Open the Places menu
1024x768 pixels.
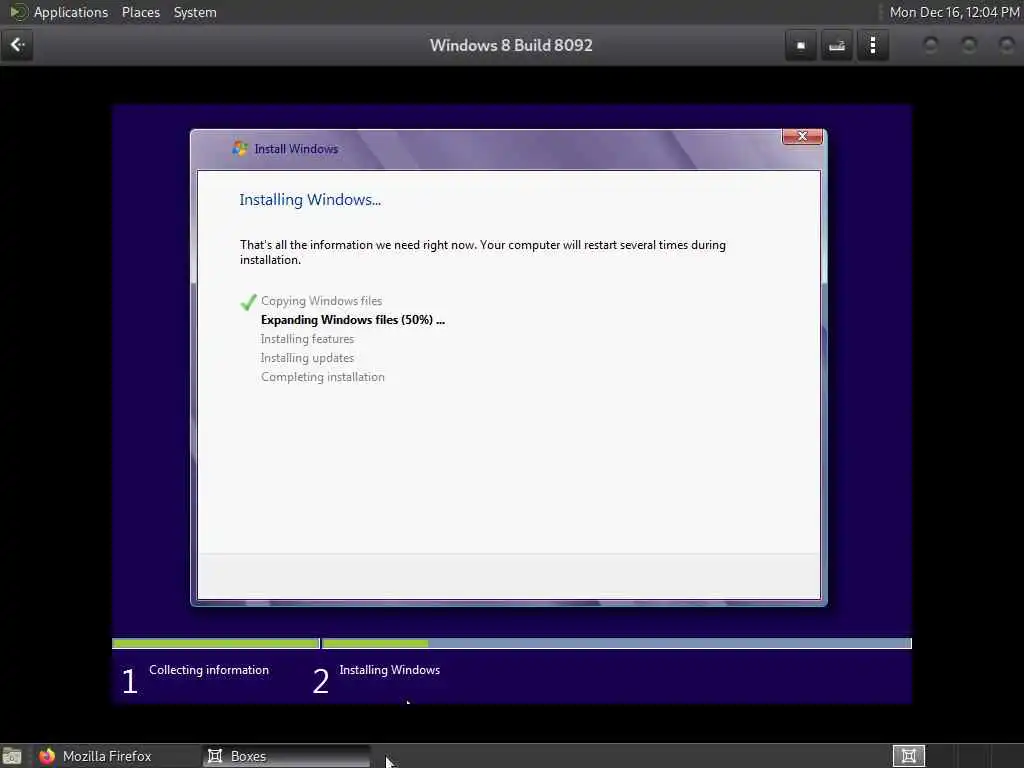[140, 12]
